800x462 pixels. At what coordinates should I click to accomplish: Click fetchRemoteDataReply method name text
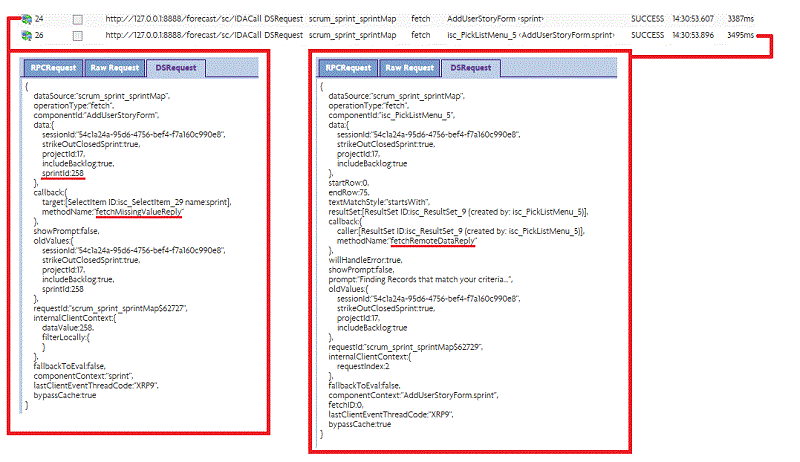pos(431,240)
